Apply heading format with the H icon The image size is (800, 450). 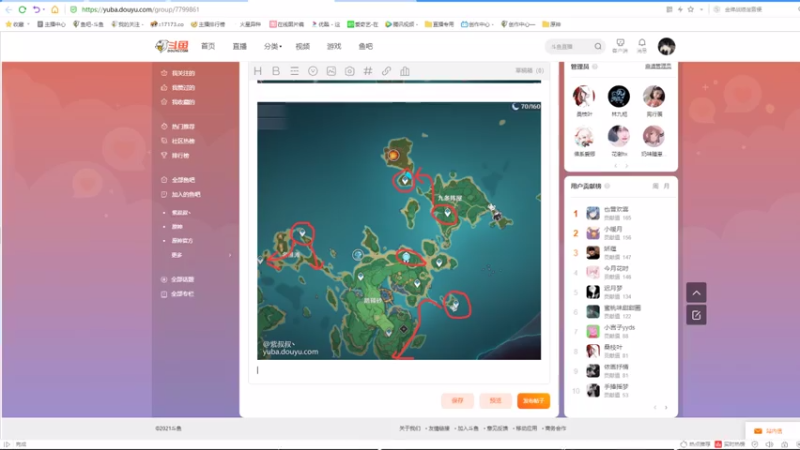(258, 71)
